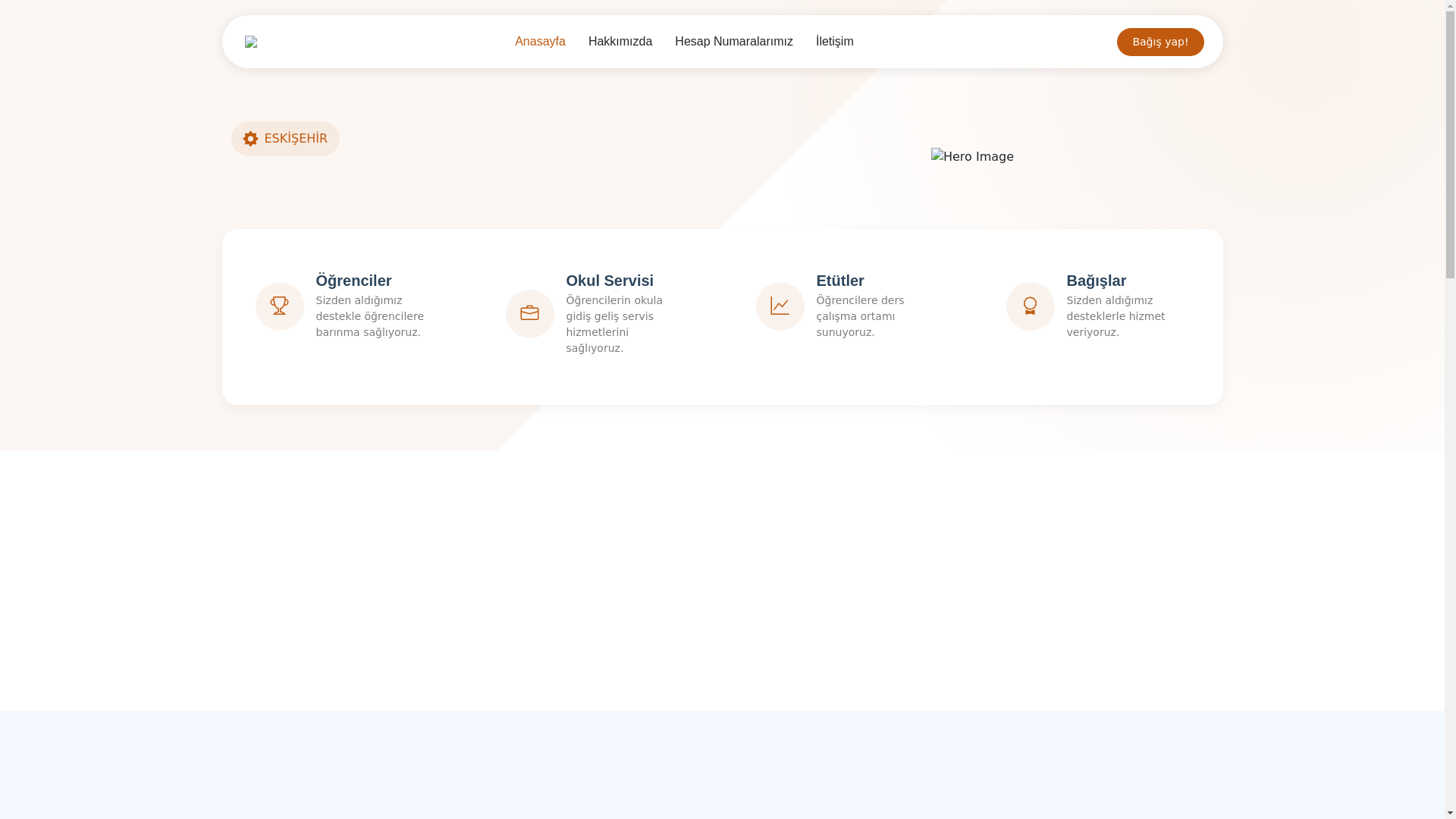Open the İletişim menu item
This screenshot has height=819, width=1456.
(834, 42)
